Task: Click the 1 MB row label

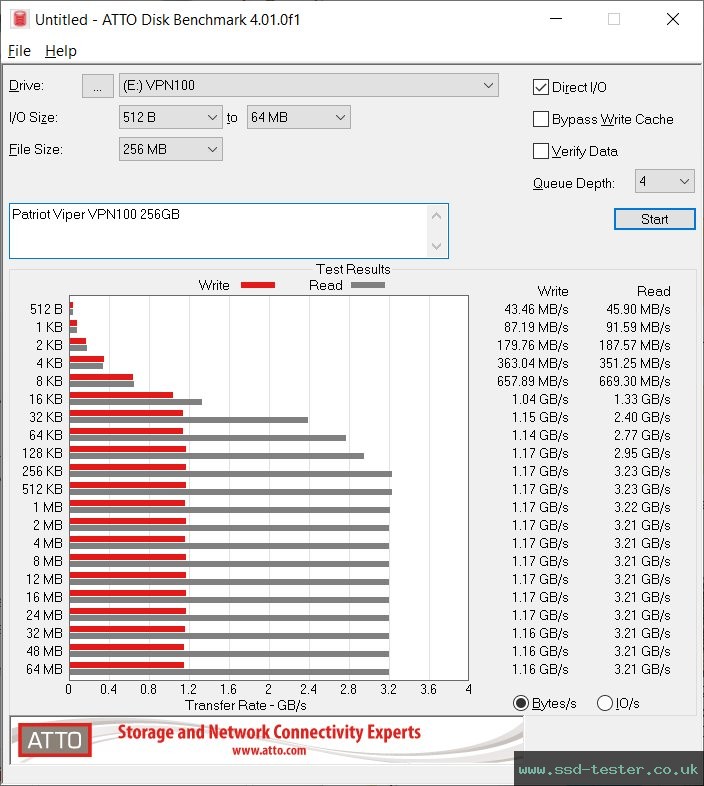Action: point(48,507)
